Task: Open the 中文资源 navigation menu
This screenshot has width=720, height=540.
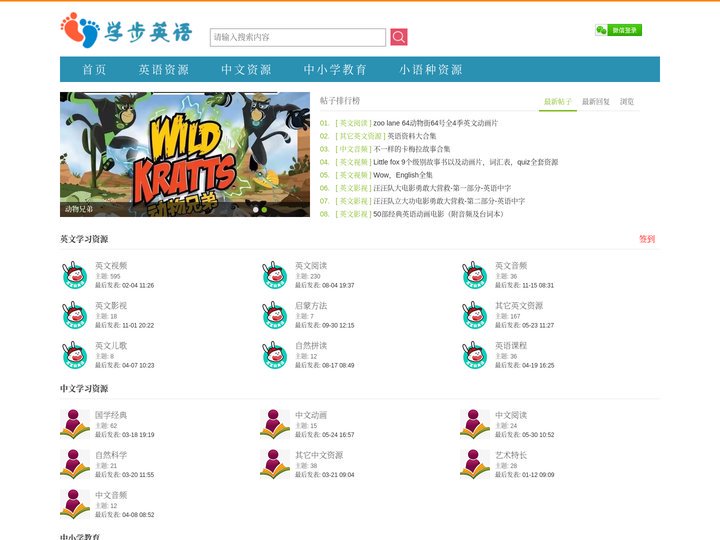Action: coord(246,69)
